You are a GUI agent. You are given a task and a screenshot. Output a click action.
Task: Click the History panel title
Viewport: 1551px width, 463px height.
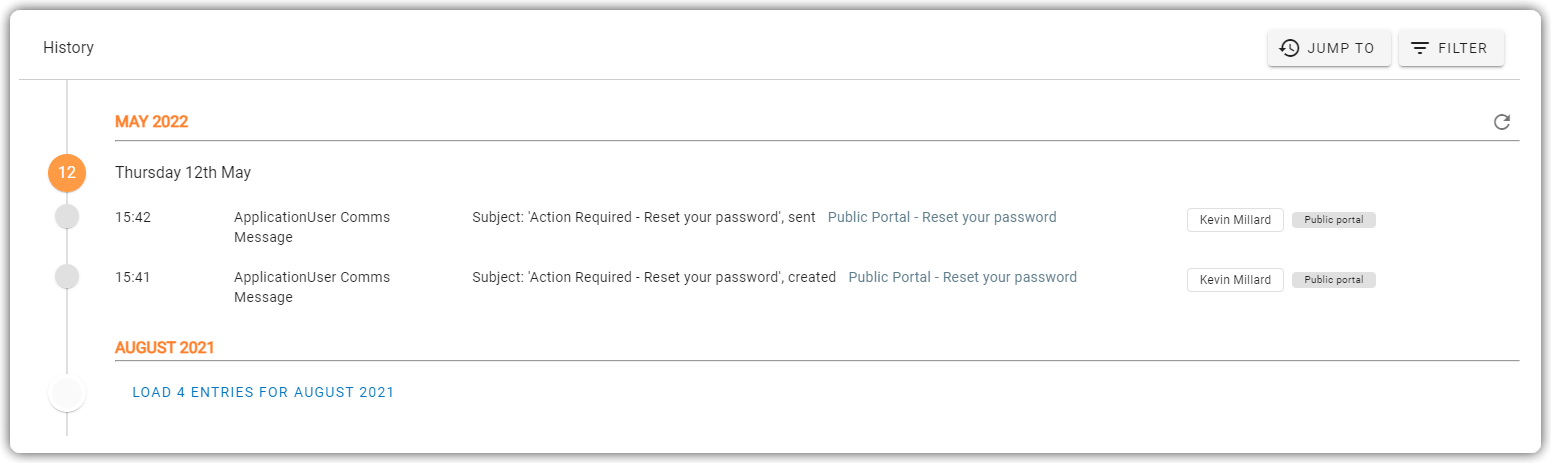pos(68,48)
